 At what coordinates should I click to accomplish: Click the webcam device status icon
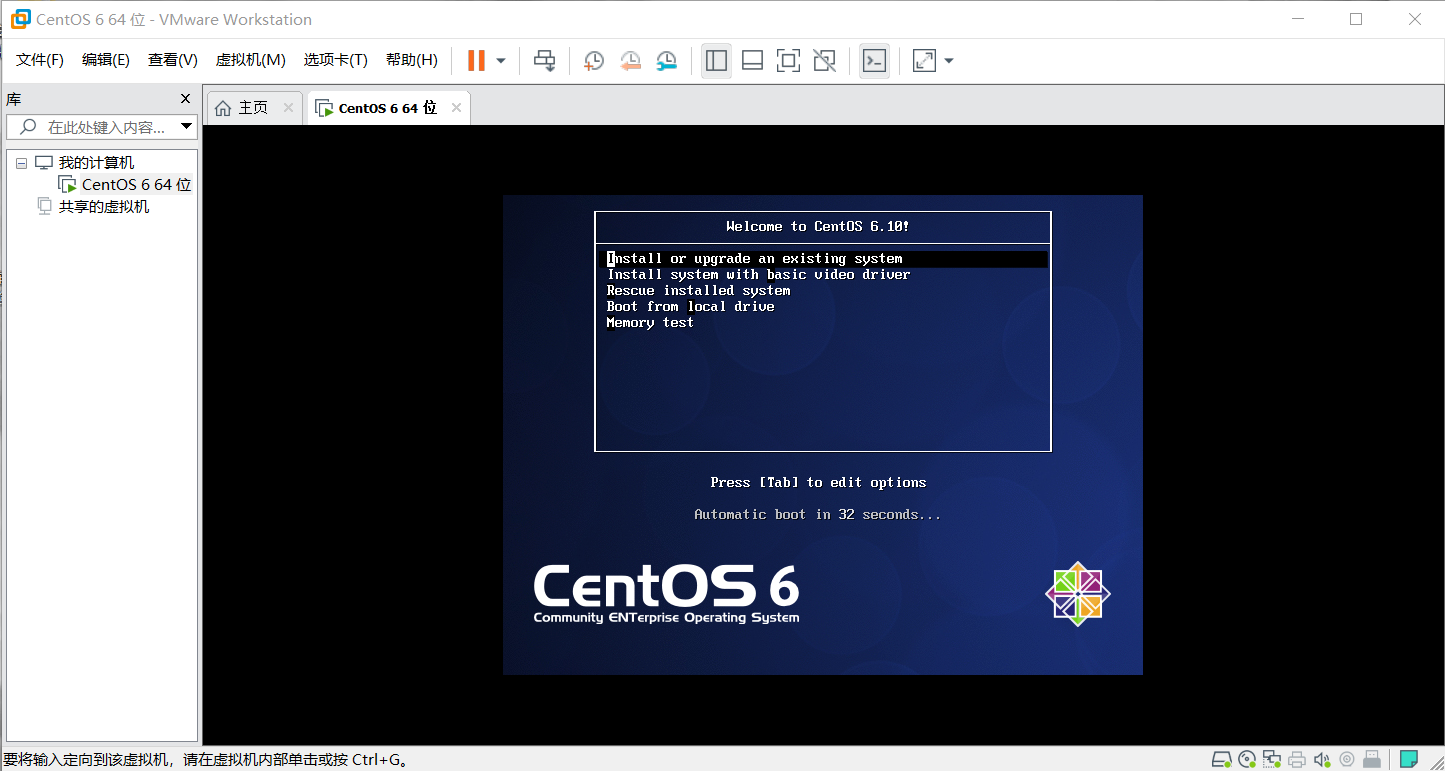click(x=1347, y=759)
